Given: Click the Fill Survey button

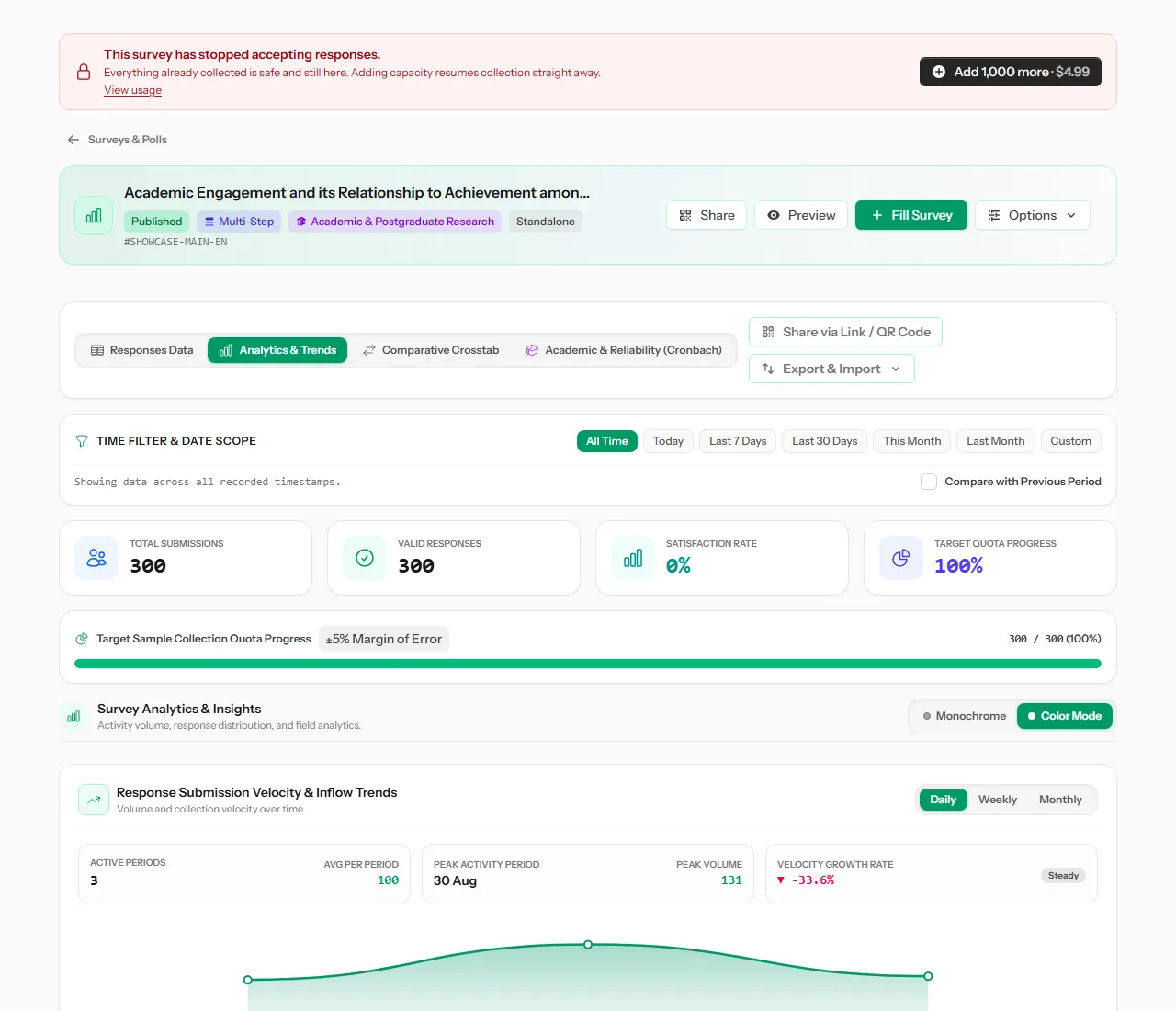Looking at the screenshot, I should tap(911, 215).
